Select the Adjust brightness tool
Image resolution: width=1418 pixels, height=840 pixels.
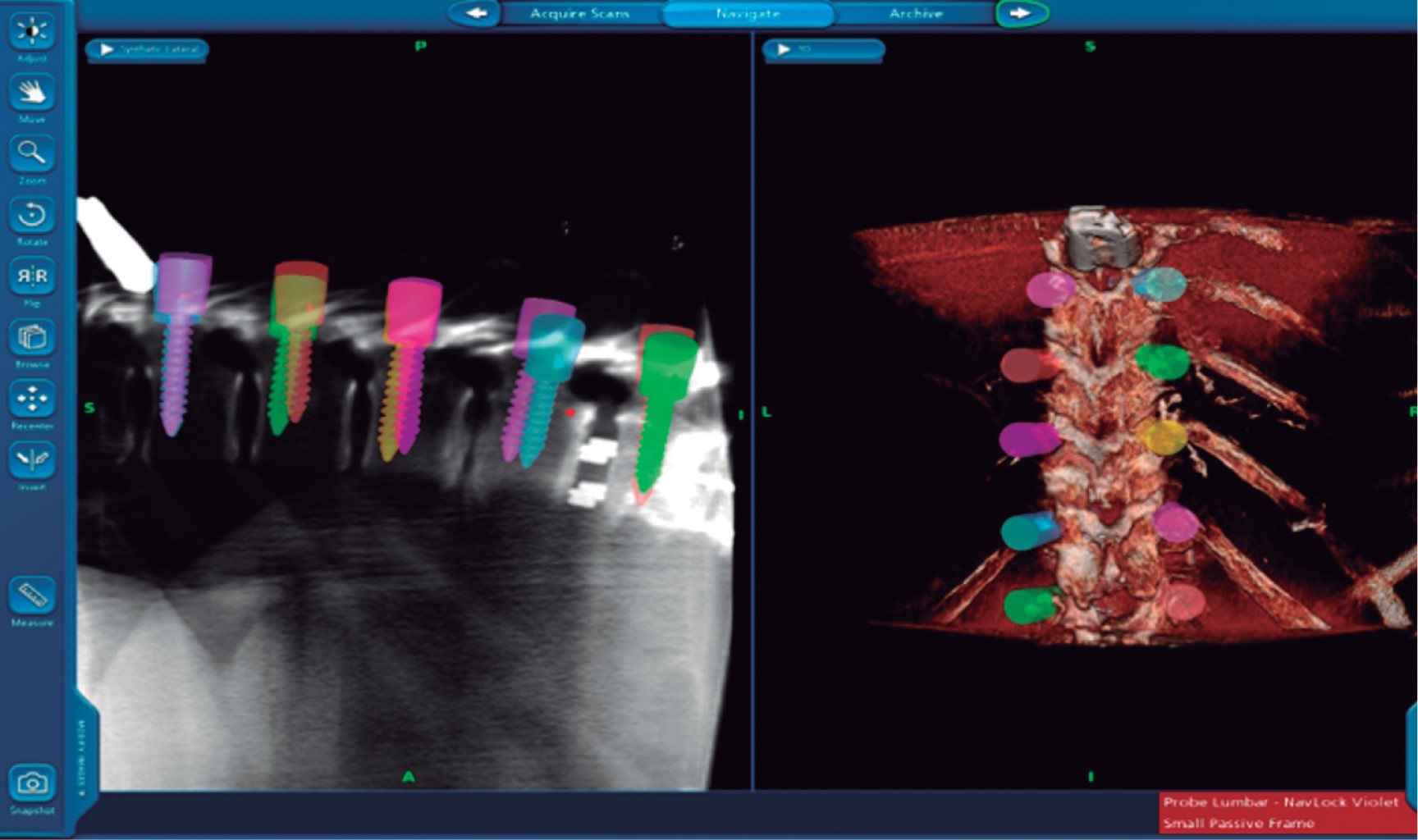point(32,31)
